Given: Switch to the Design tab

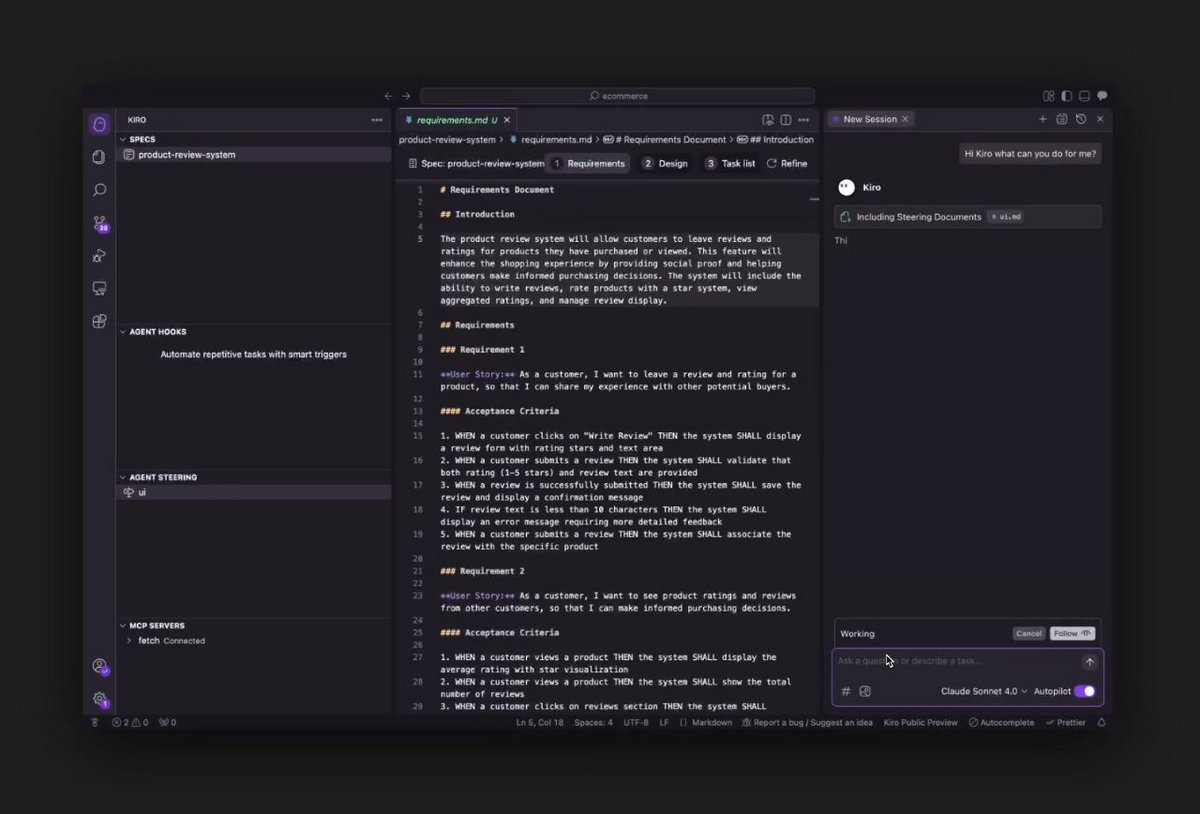Looking at the screenshot, I should [x=666, y=163].
